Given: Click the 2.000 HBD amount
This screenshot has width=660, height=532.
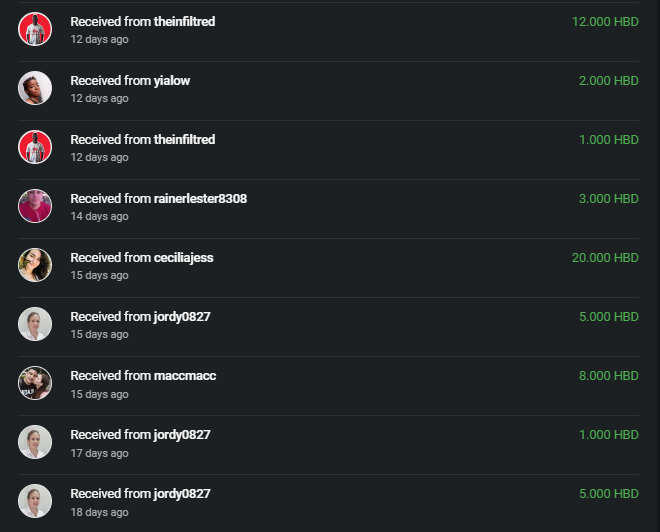Looking at the screenshot, I should pos(609,81).
